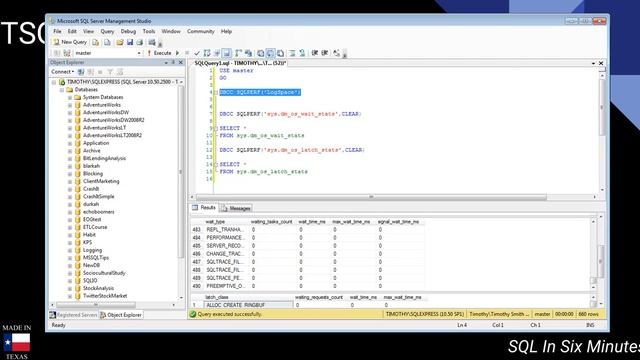Select the ClientMarketing database

point(101,181)
